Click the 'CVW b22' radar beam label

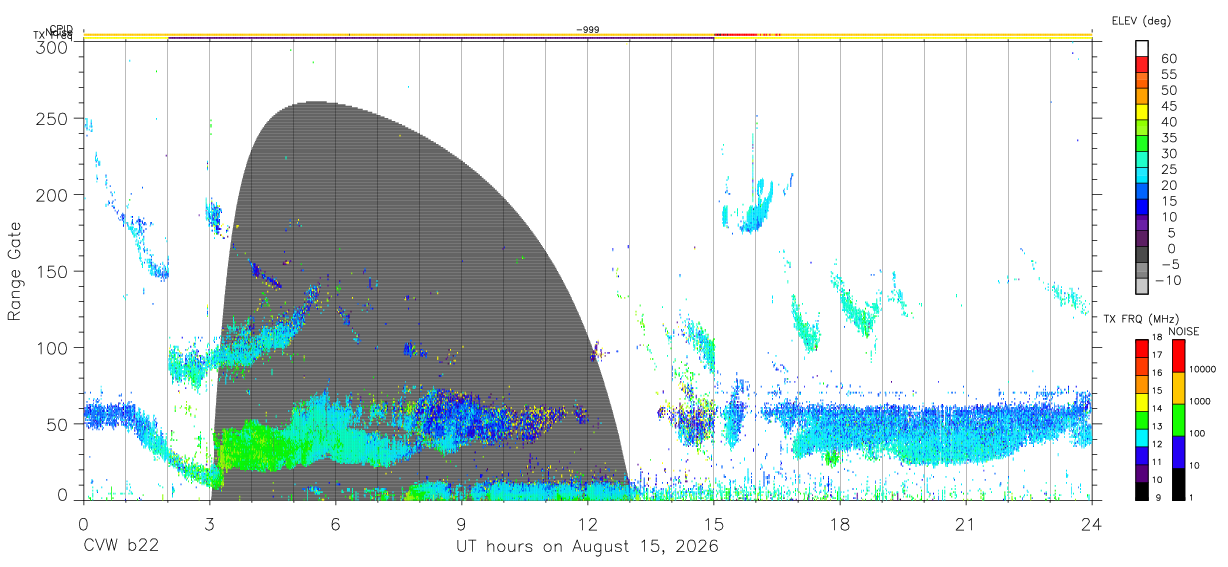tap(121, 547)
